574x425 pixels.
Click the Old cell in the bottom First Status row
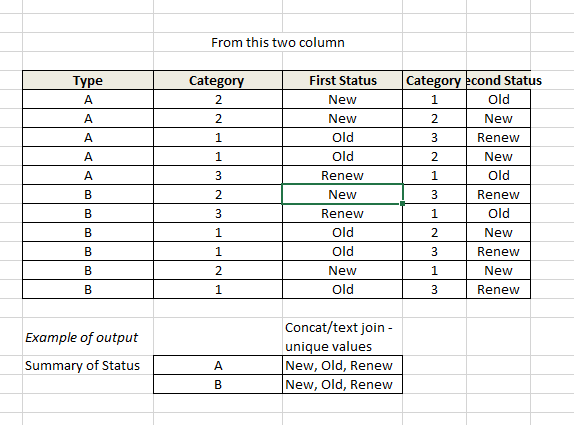(x=343, y=289)
